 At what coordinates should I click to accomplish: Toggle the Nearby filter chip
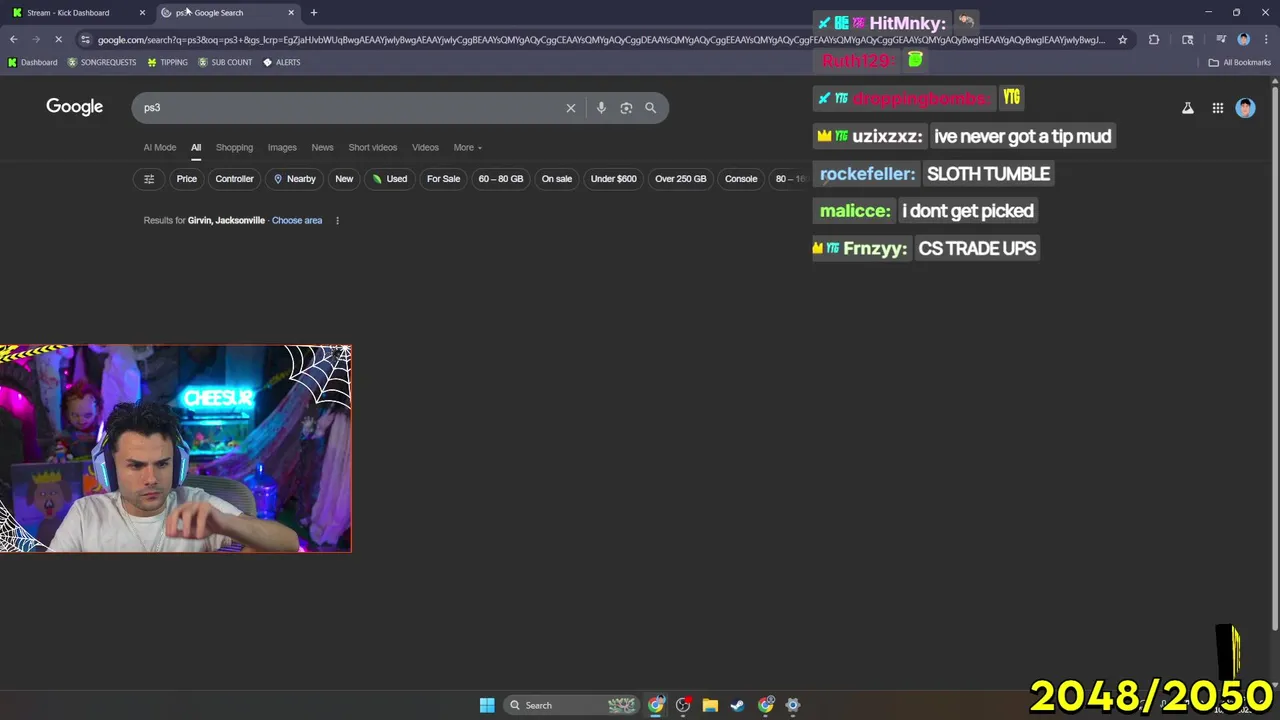point(294,179)
